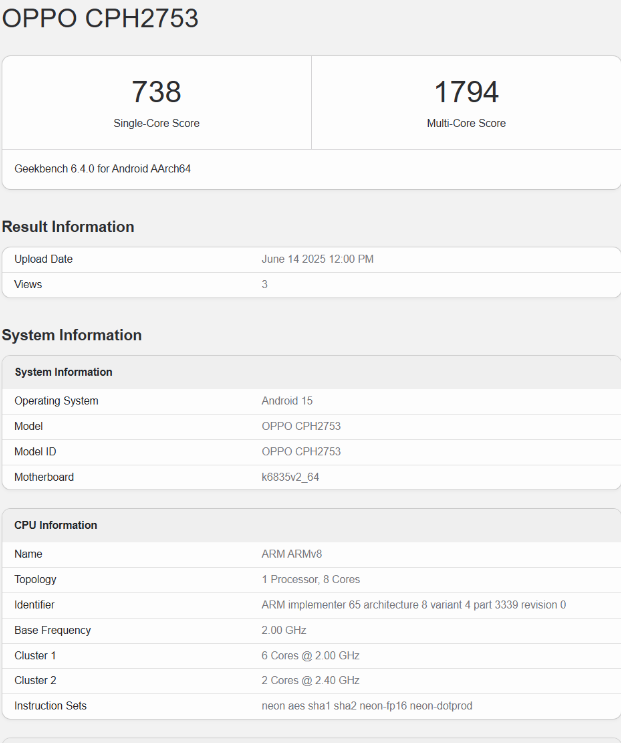Select the 1 Processor, 8 Cores value
Image resolution: width=621 pixels, height=743 pixels.
click(311, 580)
